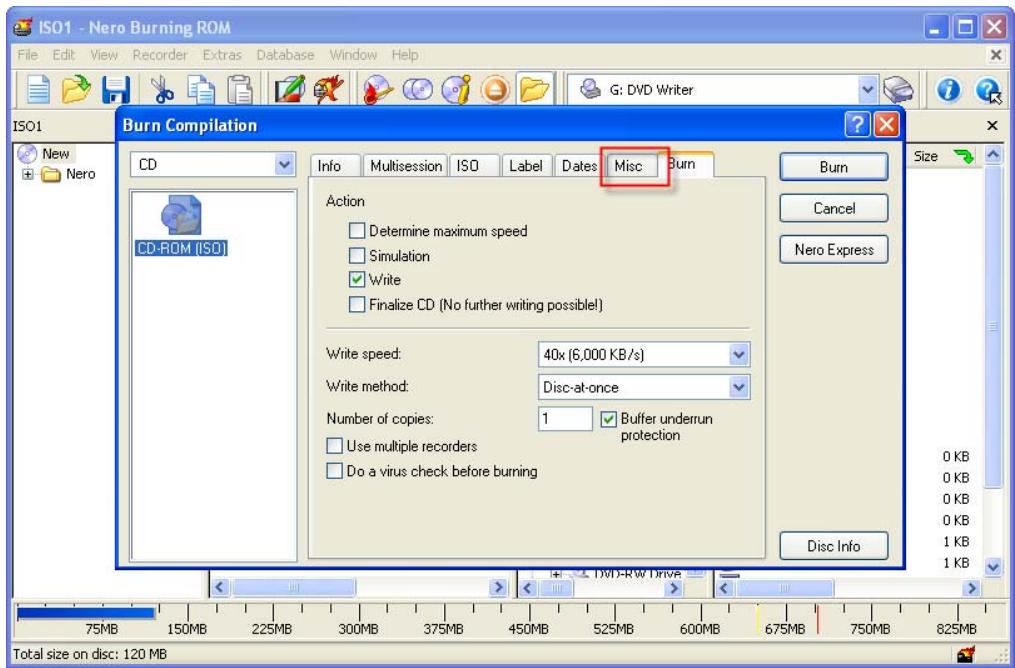1015x668 pixels.
Task: Close the ISO1 document with inner X
Action: pyautogui.click(x=992, y=125)
